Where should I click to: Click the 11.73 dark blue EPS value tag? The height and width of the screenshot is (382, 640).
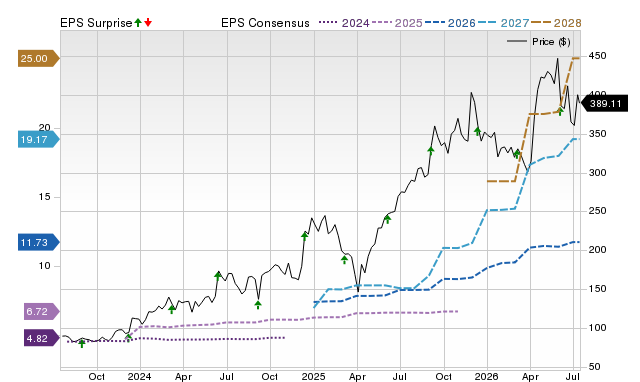38,242
